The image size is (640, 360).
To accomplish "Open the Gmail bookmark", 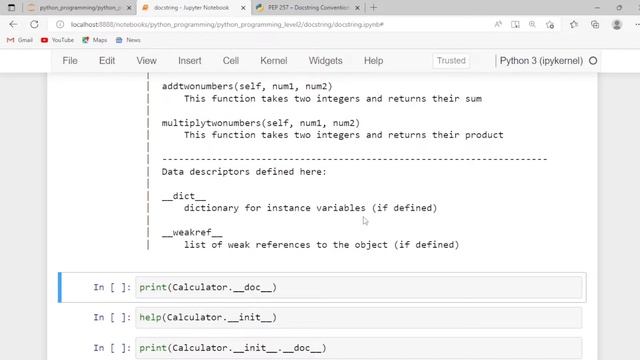I will click(20, 40).
